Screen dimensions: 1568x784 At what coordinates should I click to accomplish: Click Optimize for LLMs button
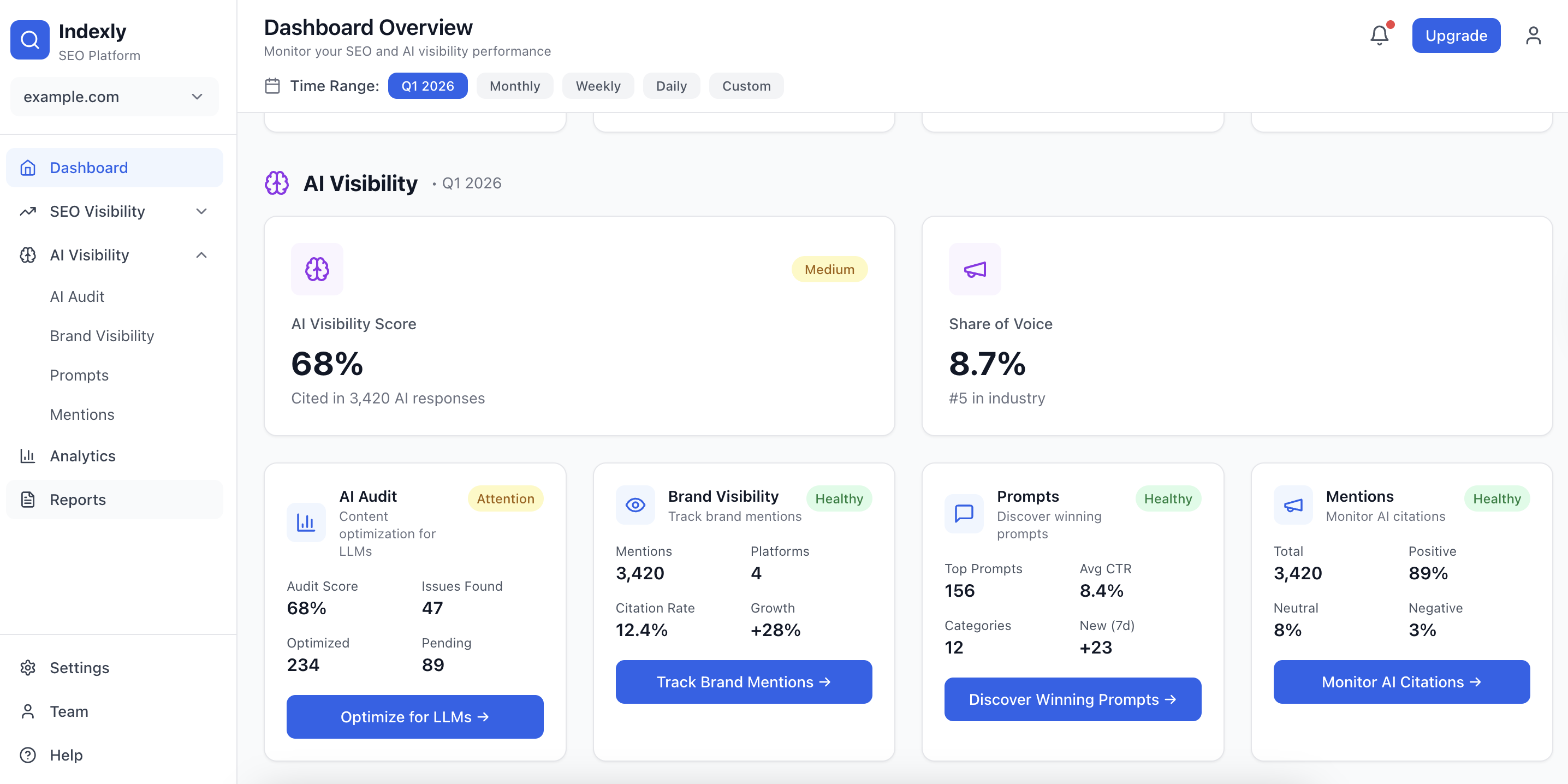click(414, 716)
